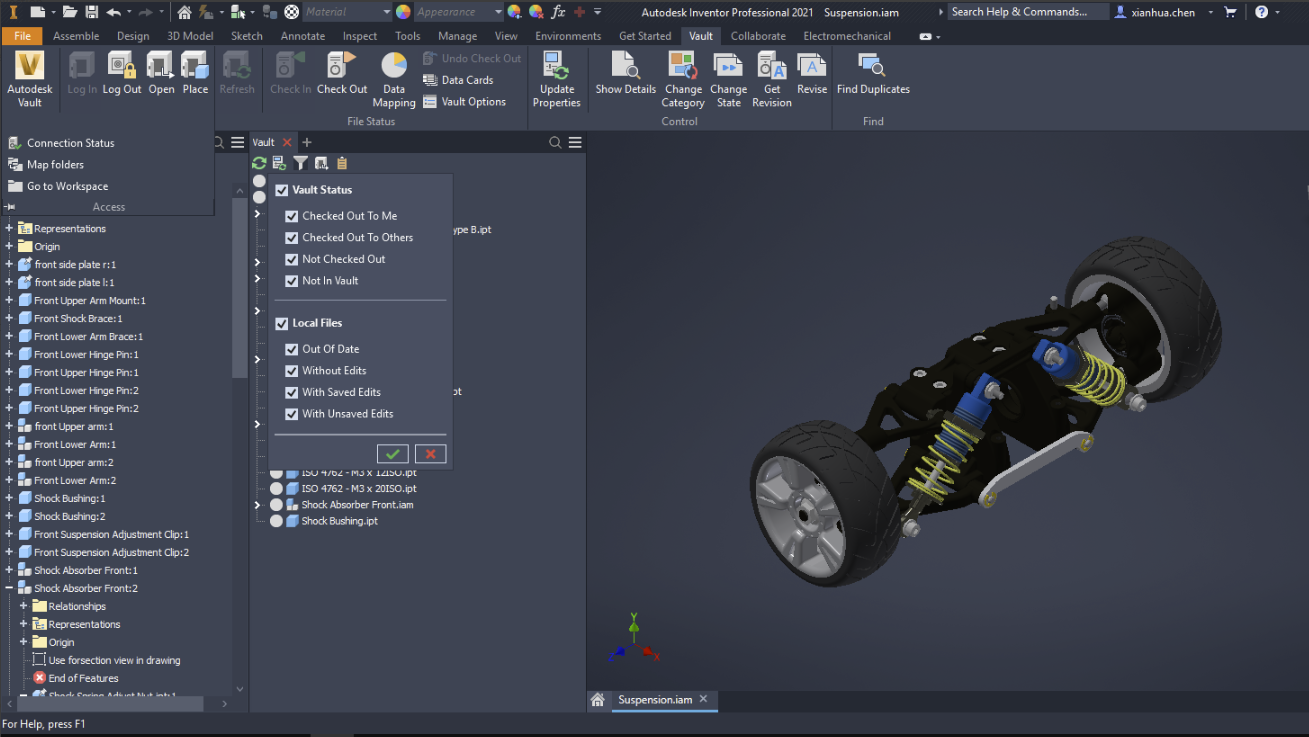Click the Appearance color wheel icon
Viewport: 1309px width, 737px height.
point(403,12)
